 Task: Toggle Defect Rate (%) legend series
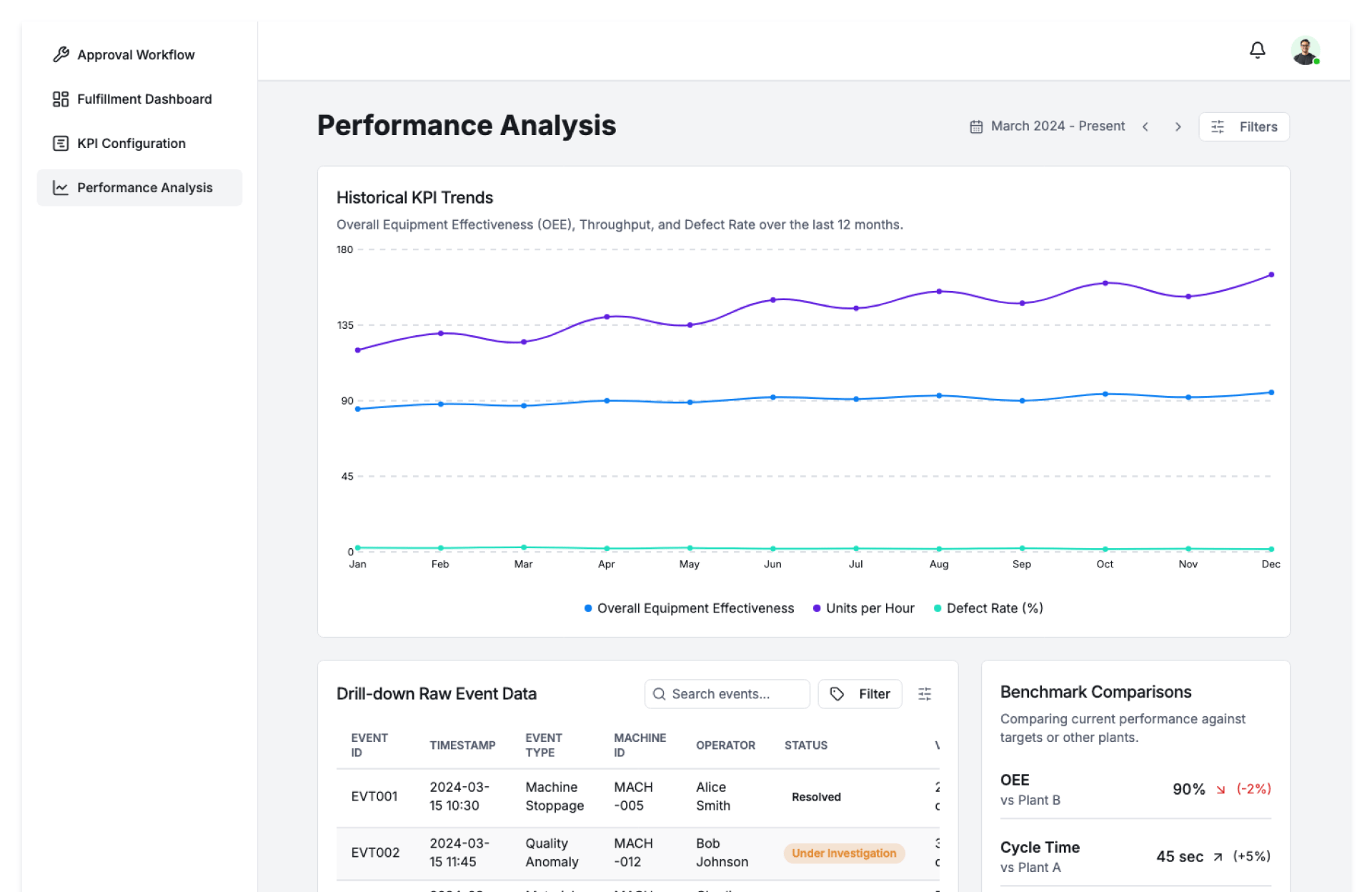(988, 608)
